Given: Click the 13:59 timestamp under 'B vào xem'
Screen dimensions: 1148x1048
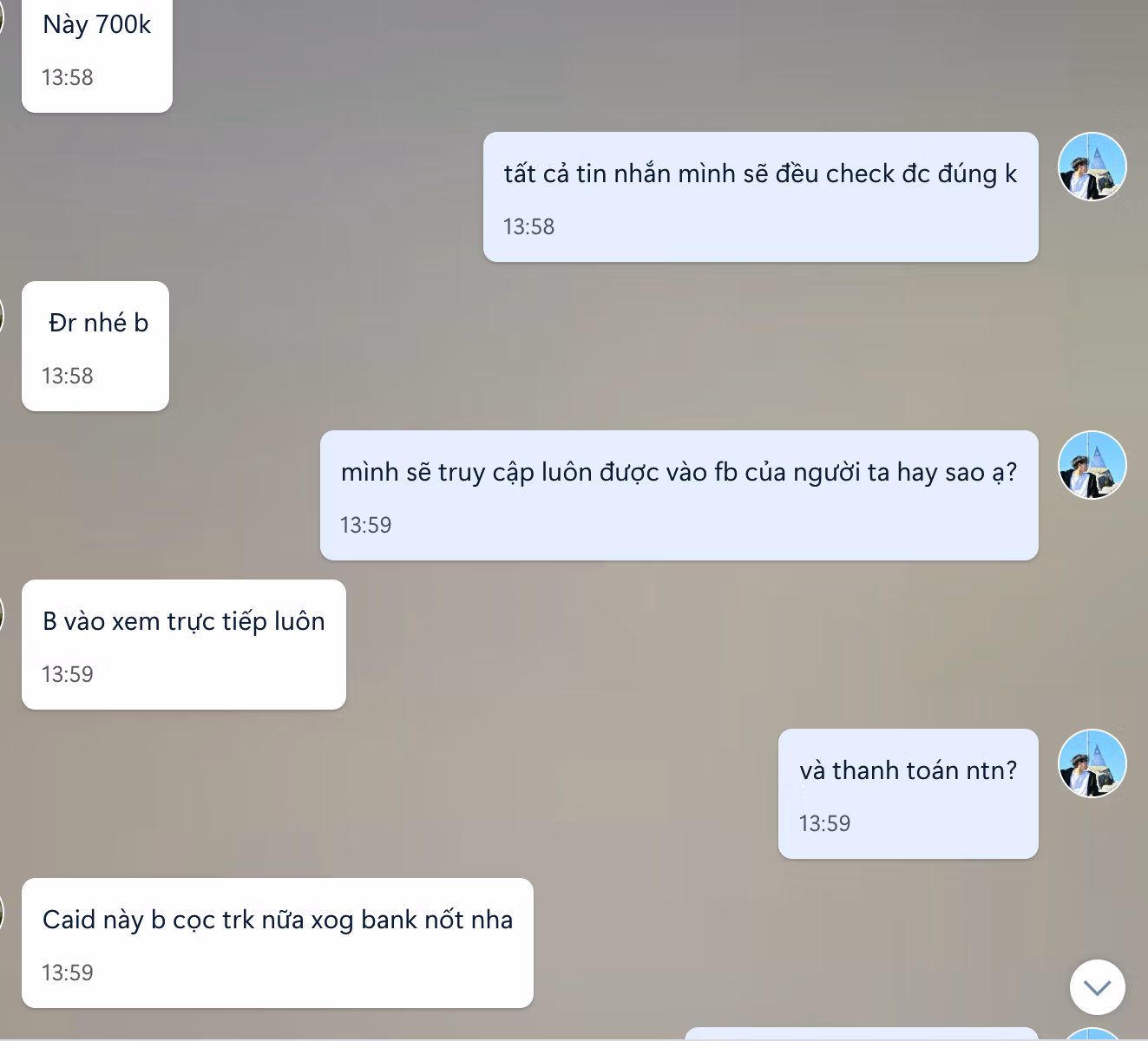Looking at the screenshot, I should tap(68, 674).
